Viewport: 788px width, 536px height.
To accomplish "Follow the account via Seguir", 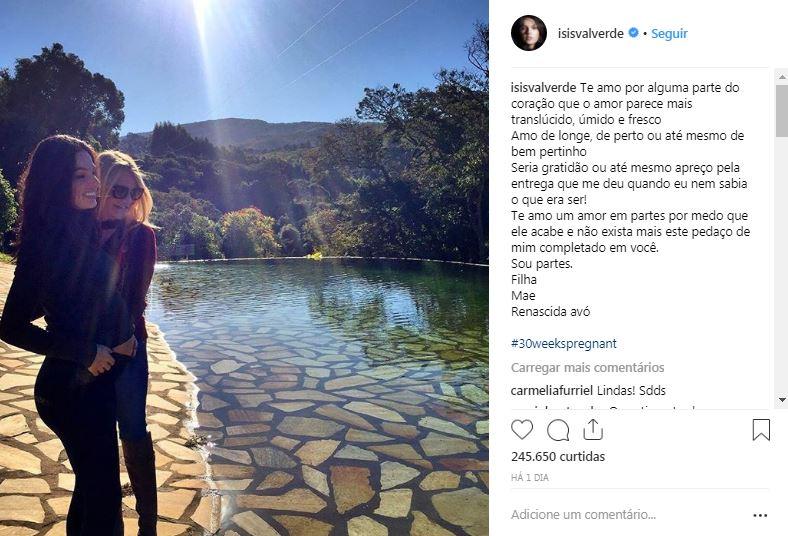I will 669,33.
